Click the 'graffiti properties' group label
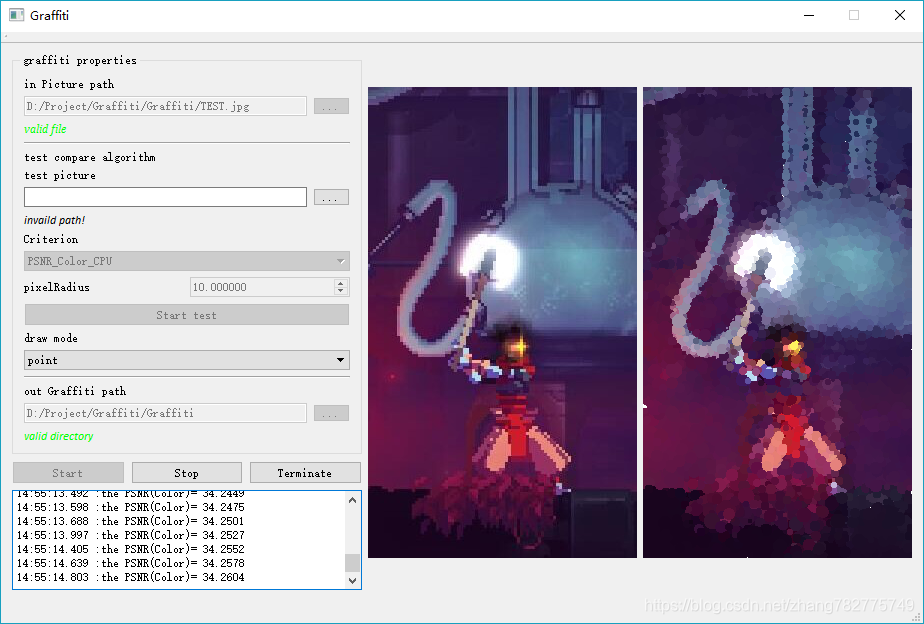 80,60
